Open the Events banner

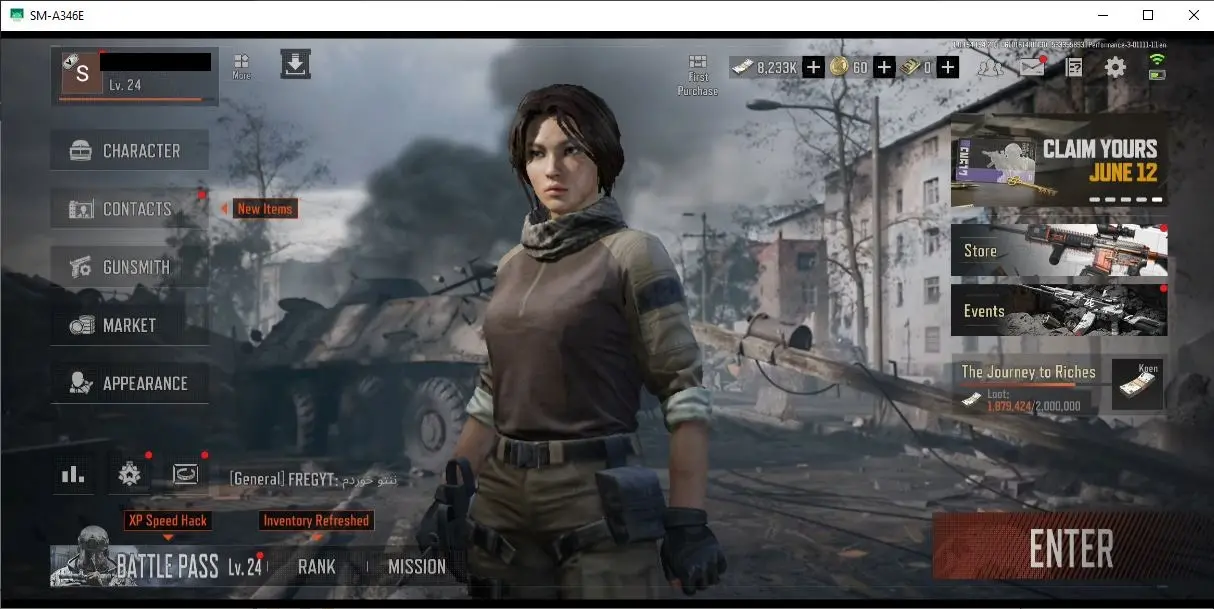1059,310
